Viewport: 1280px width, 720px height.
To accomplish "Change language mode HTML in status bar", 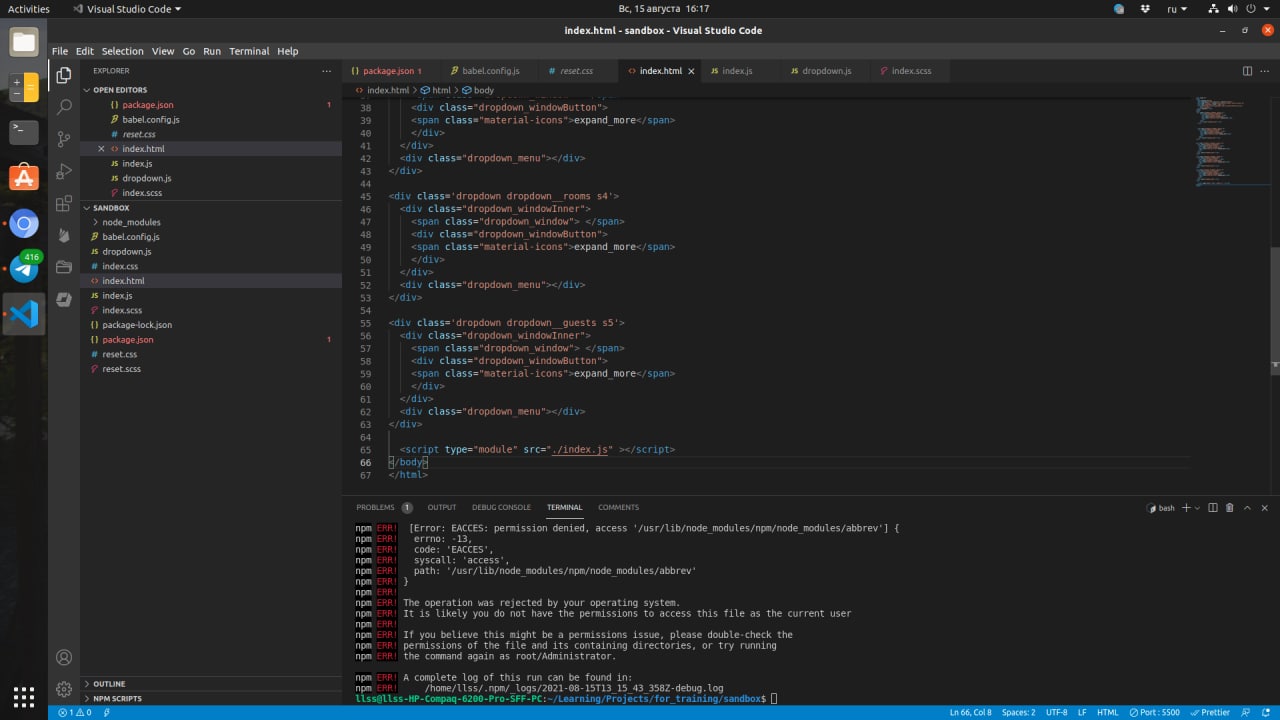I will (x=1107, y=712).
